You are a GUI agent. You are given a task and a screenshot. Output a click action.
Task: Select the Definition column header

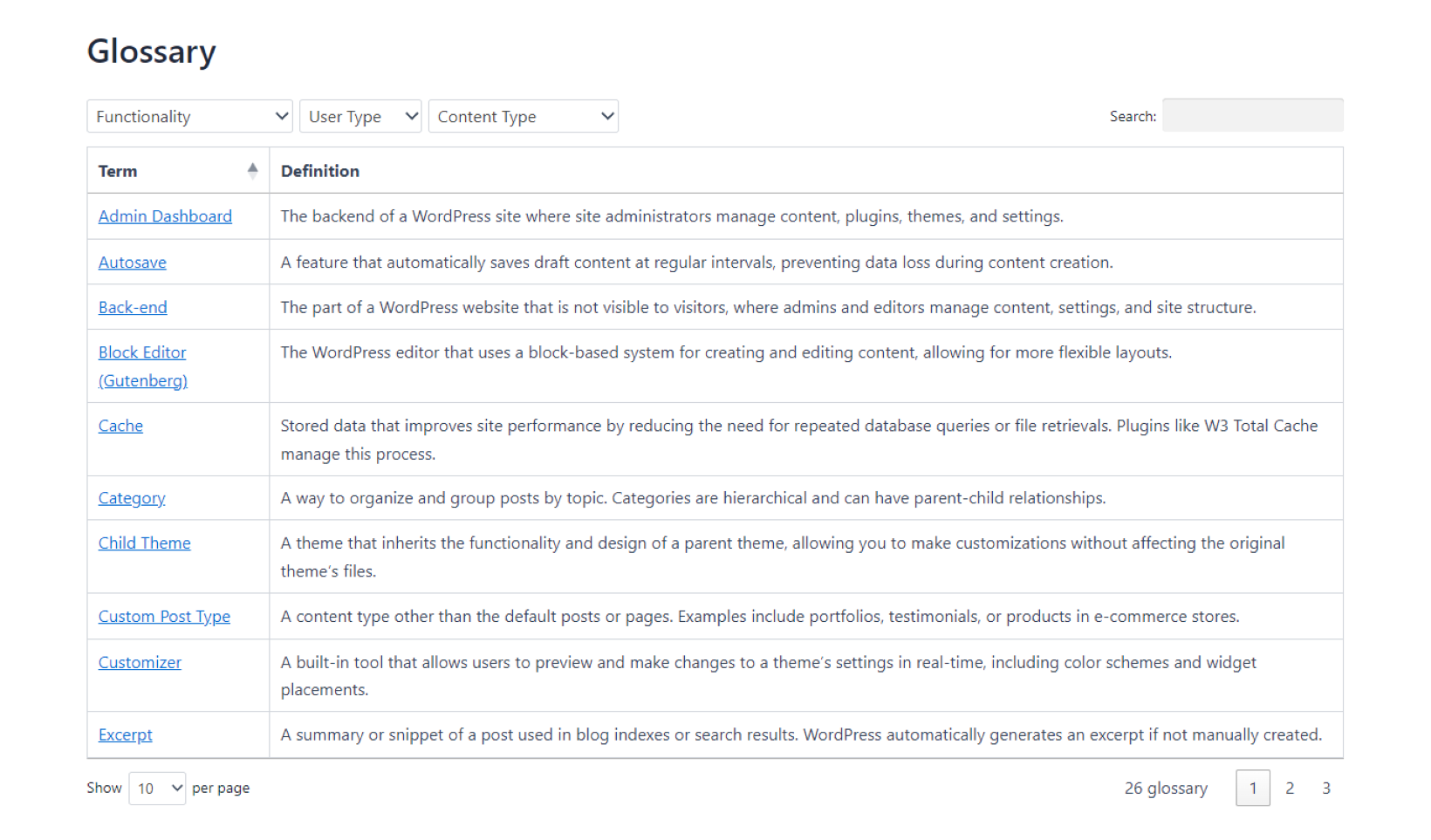pyautogui.click(x=319, y=169)
